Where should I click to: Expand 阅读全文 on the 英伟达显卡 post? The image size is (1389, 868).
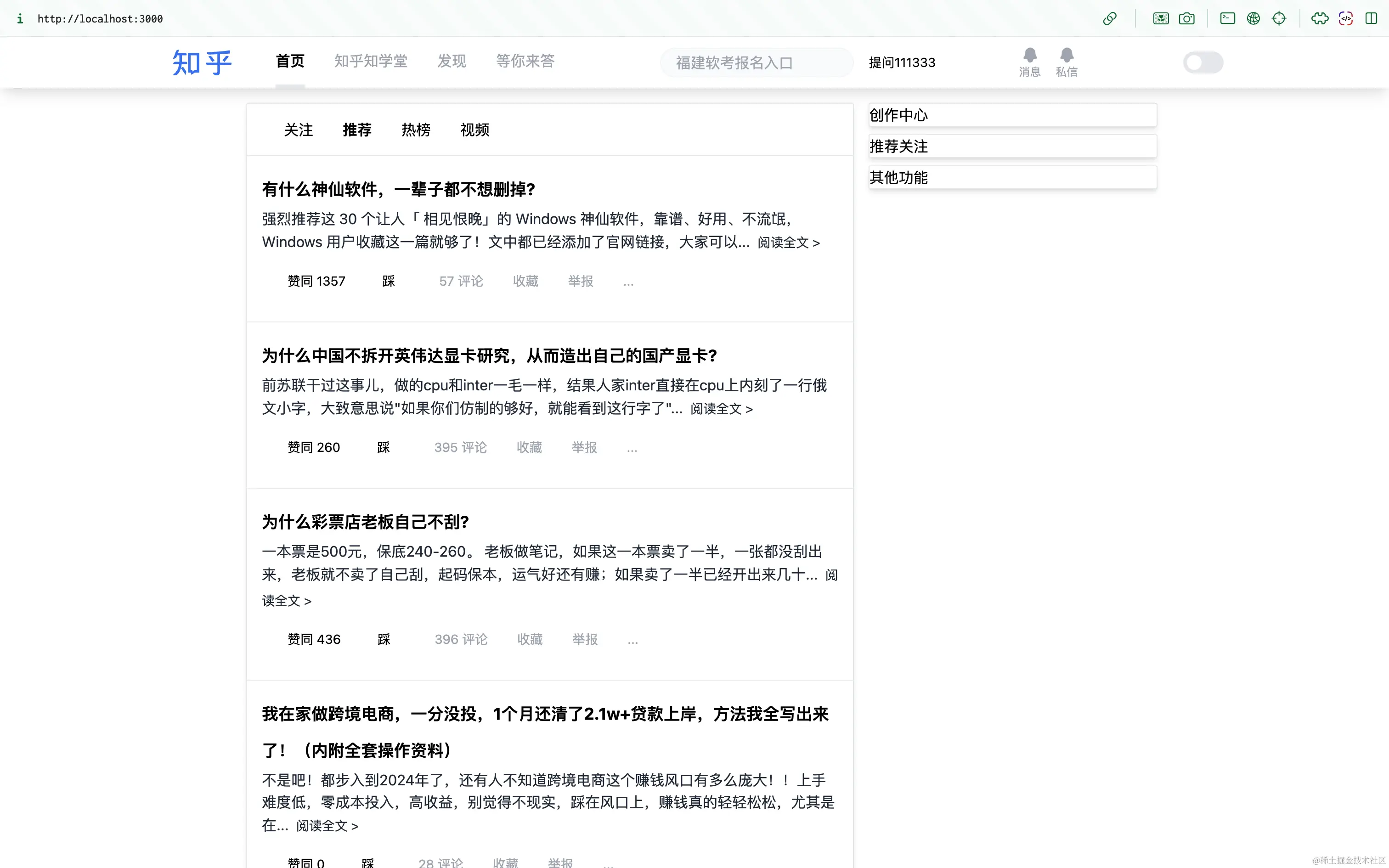721,409
